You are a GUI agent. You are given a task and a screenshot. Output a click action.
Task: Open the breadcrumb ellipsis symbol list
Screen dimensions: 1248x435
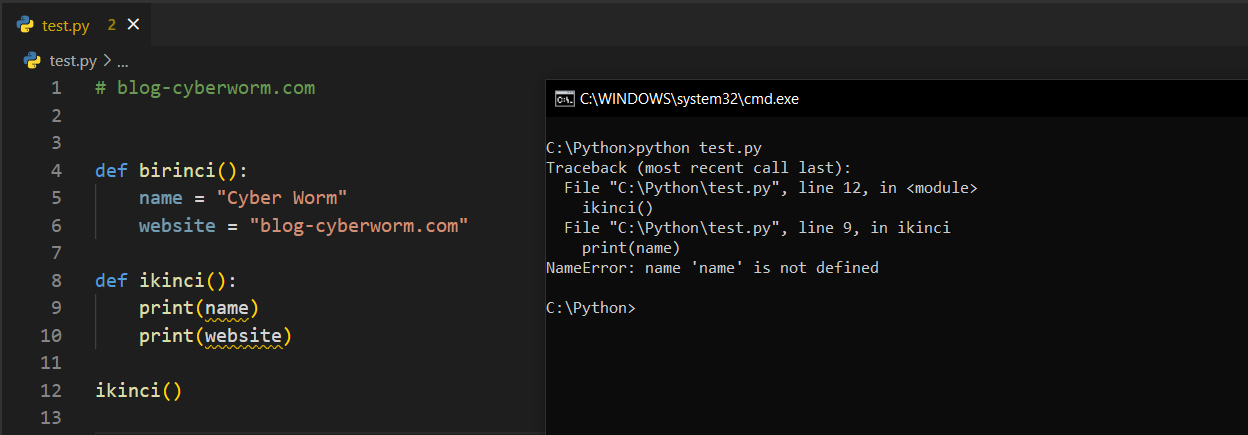pos(123,62)
